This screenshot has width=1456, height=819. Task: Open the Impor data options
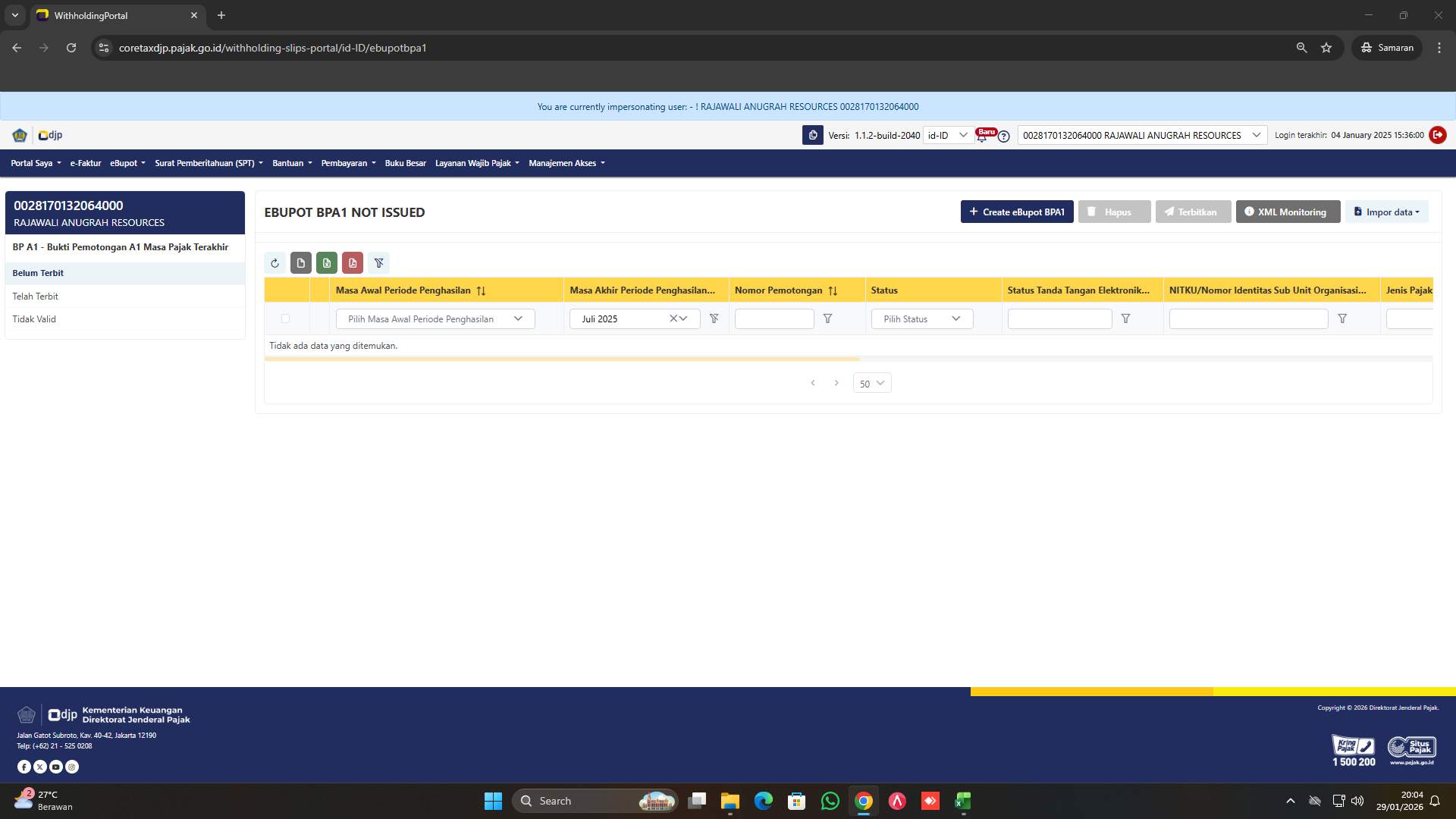click(x=1387, y=212)
